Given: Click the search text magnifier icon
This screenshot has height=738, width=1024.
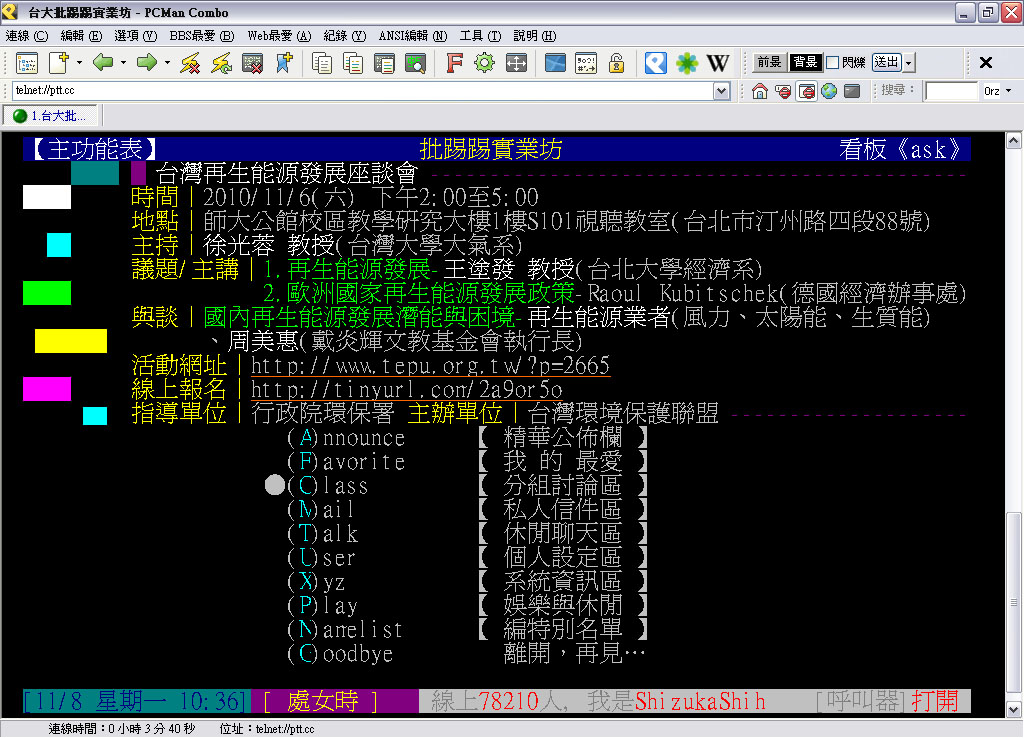Looking at the screenshot, I should point(415,63).
